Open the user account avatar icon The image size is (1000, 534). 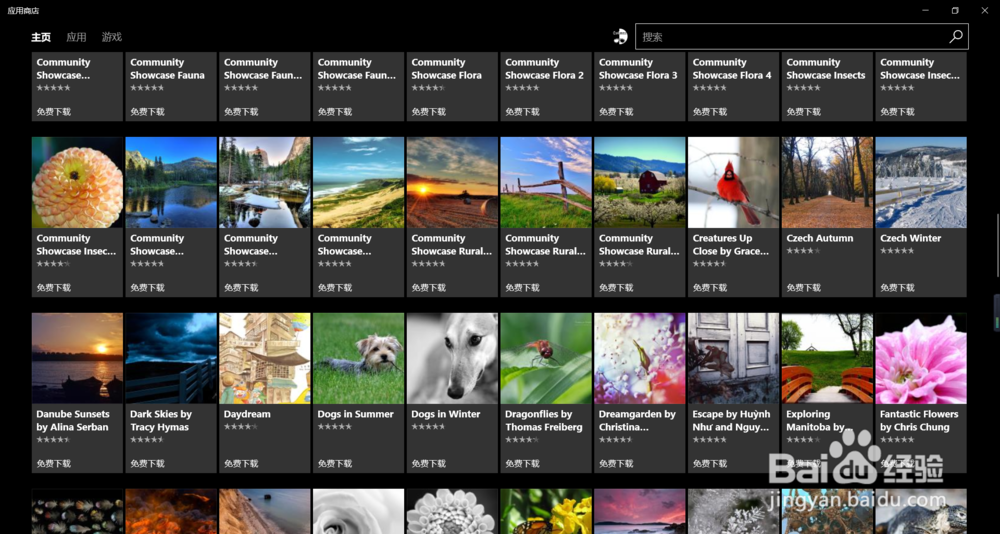click(620, 37)
